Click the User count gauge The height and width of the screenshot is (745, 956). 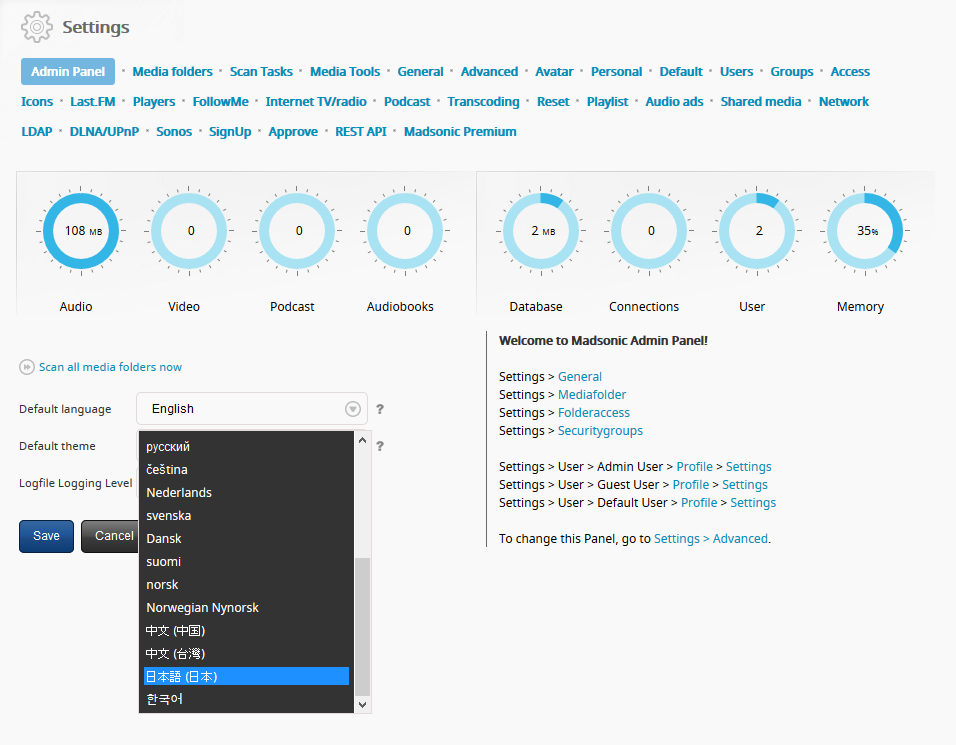pyautogui.click(x=757, y=231)
